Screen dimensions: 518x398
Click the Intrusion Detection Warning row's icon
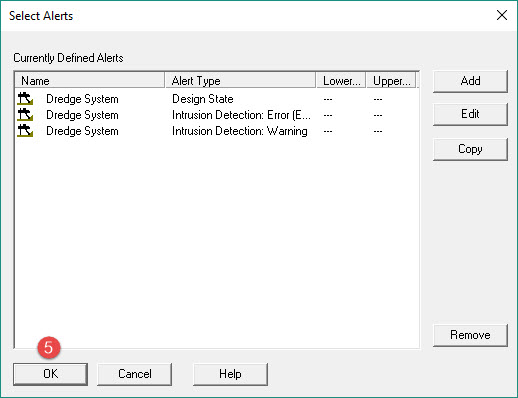point(25,131)
